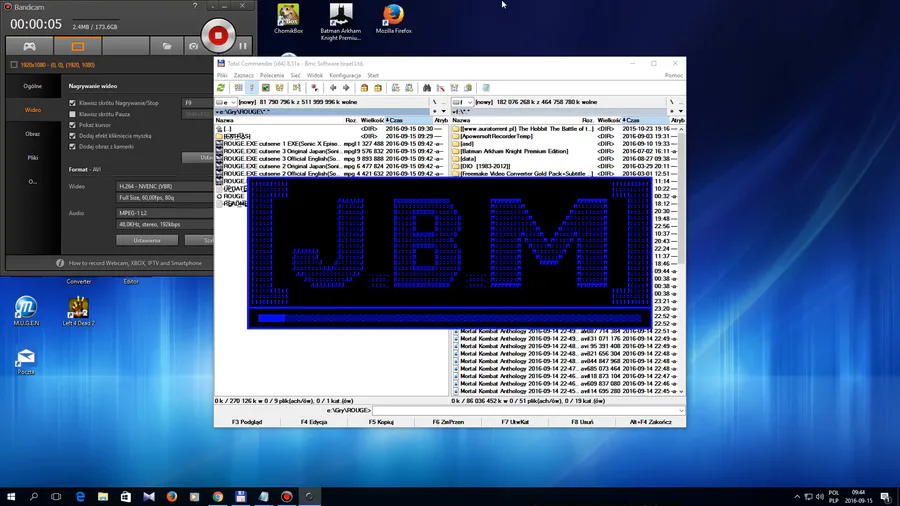Click the notepad icon at toolbar end
Viewport: 900px width, 506px height.
486,88
